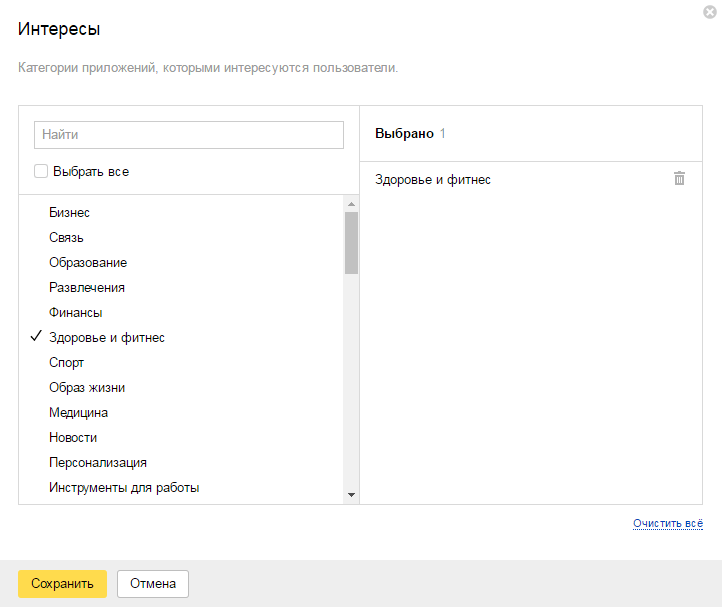The height and width of the screenshot is (607, 722).
Task: Pick the Развлечения category
Action: (x=87, y=288)
